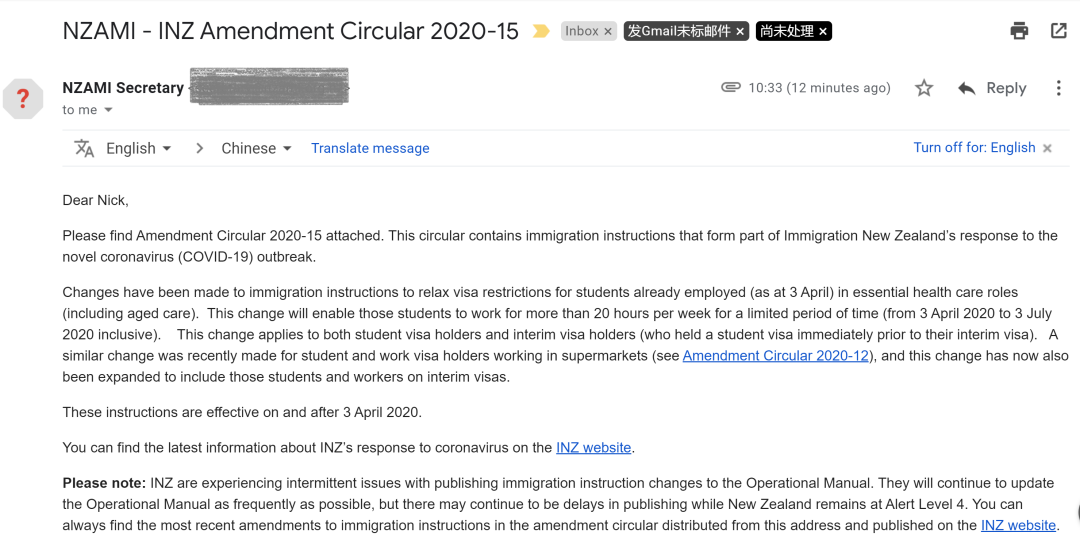Open the Chinese target language dropdown
1080x536 pixels.
256,148
